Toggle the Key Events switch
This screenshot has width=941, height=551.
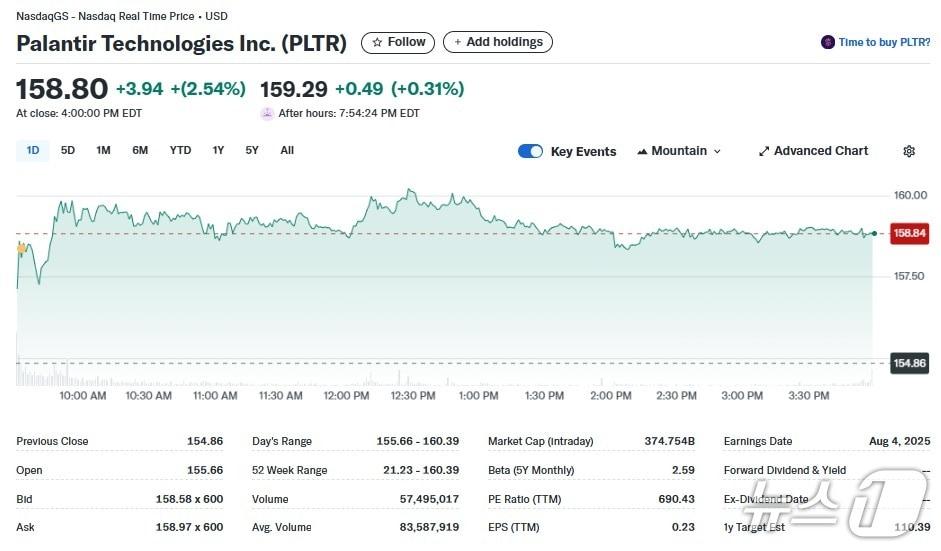click(x=530, y=151)
